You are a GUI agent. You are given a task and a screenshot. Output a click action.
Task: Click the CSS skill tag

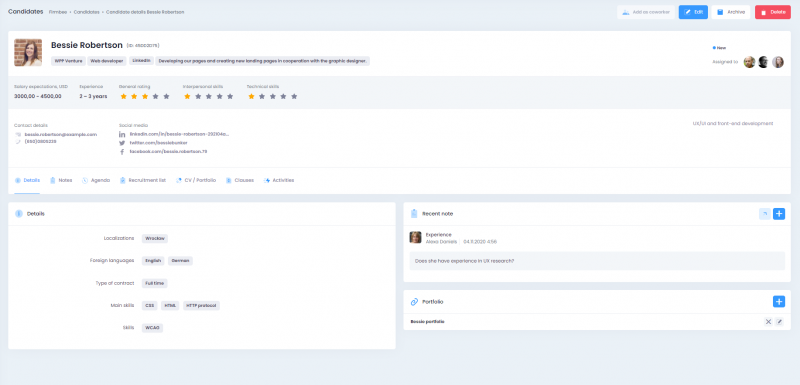149,305
